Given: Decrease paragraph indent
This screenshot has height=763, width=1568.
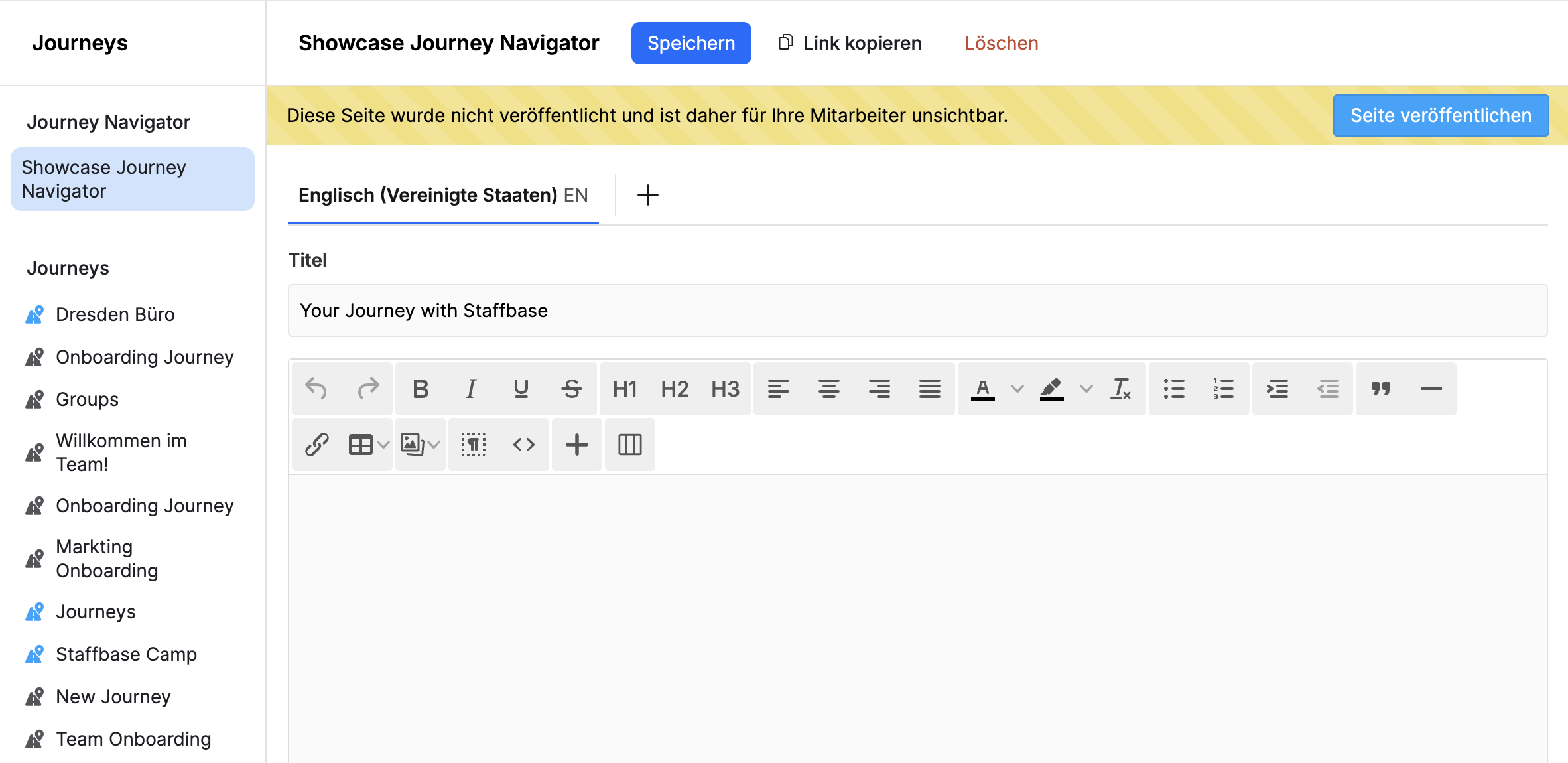Looking at the screenshot, I should 1328,389.
